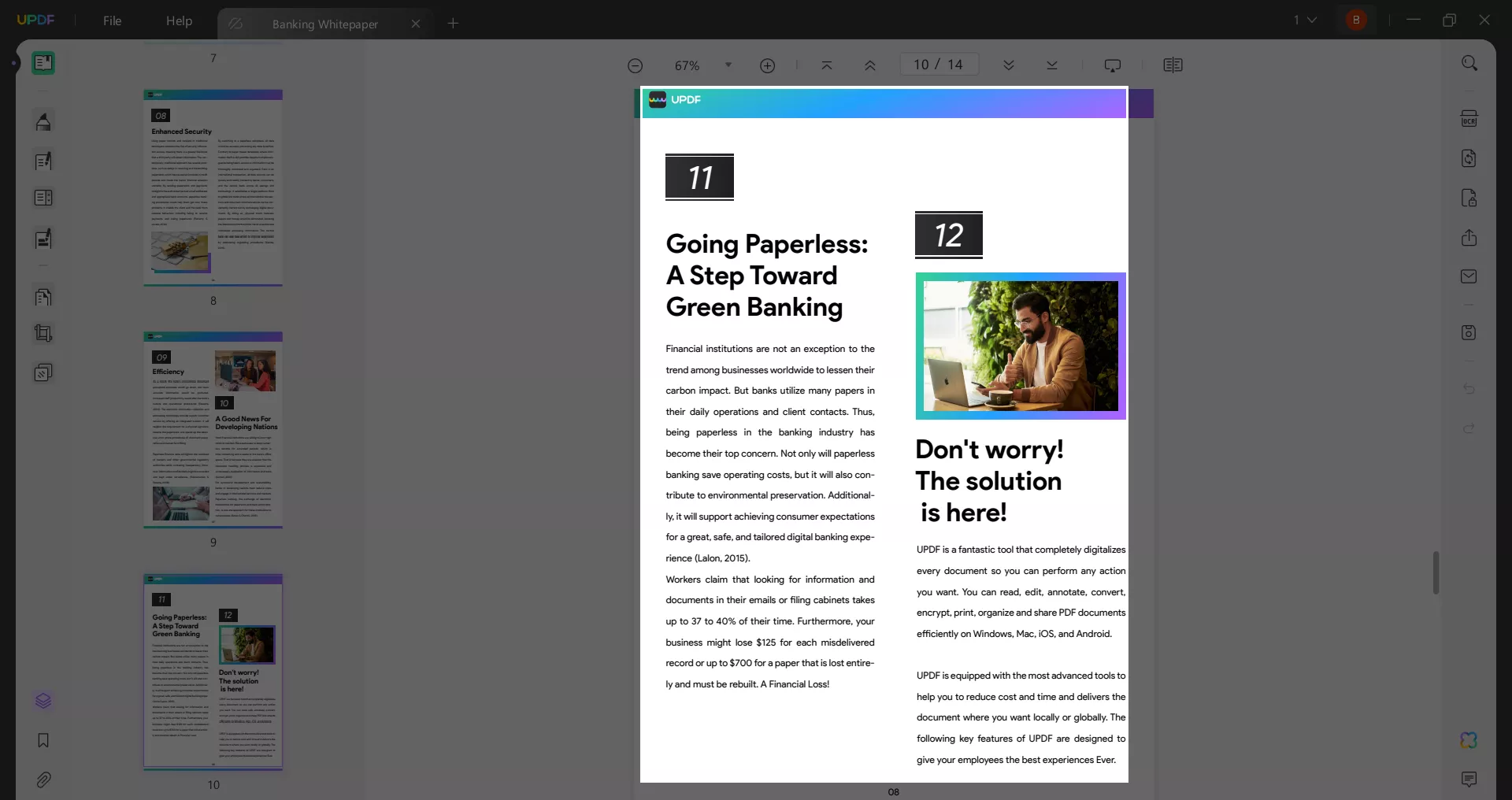Select page 9 thumbnail
The width and height of the screenshot is (1512, 800).
(x=213, y=430)
